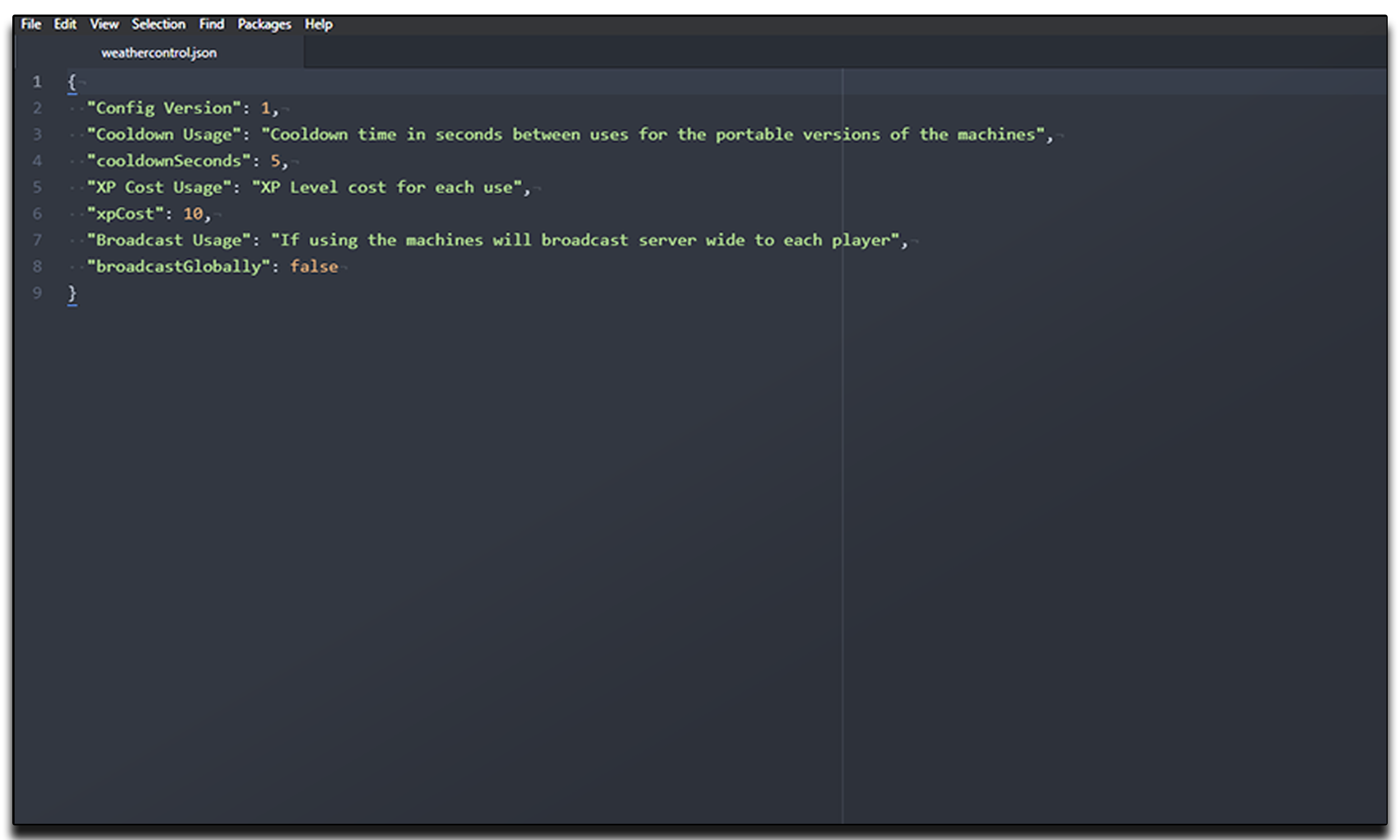The width and height of the screenshot is (1400, 840).
Task: Click line number 9 in gutter
Action: 38,293
